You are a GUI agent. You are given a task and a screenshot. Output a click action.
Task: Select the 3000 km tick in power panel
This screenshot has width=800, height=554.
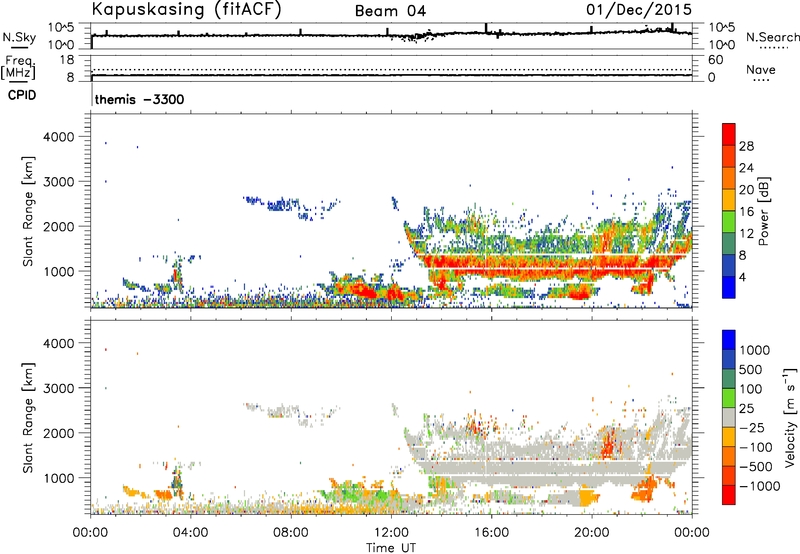(x=59, y=182)
